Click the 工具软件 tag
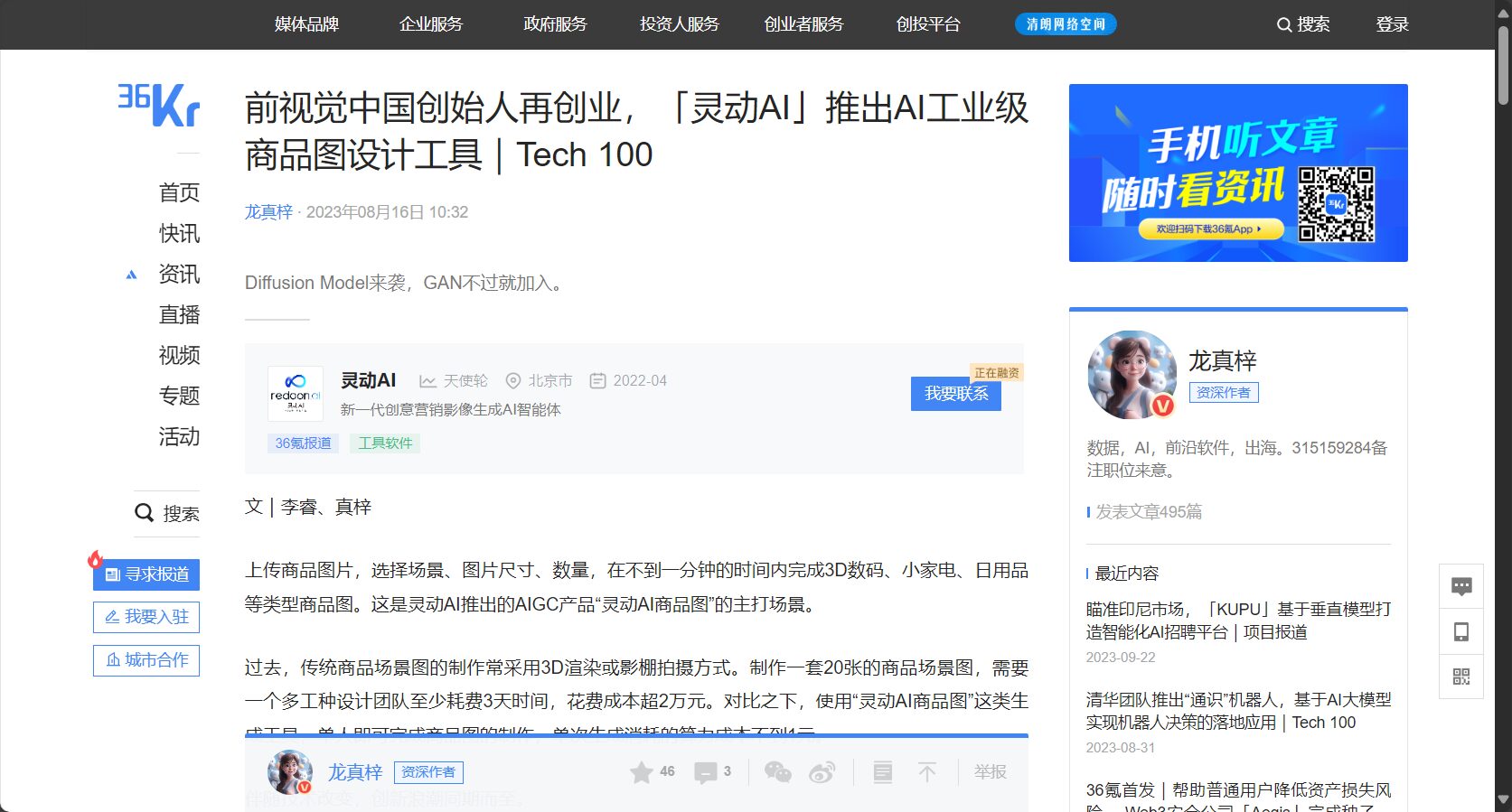Image resolution: width=1512 pixels, height=812 pixels. [x=385, y=443]
